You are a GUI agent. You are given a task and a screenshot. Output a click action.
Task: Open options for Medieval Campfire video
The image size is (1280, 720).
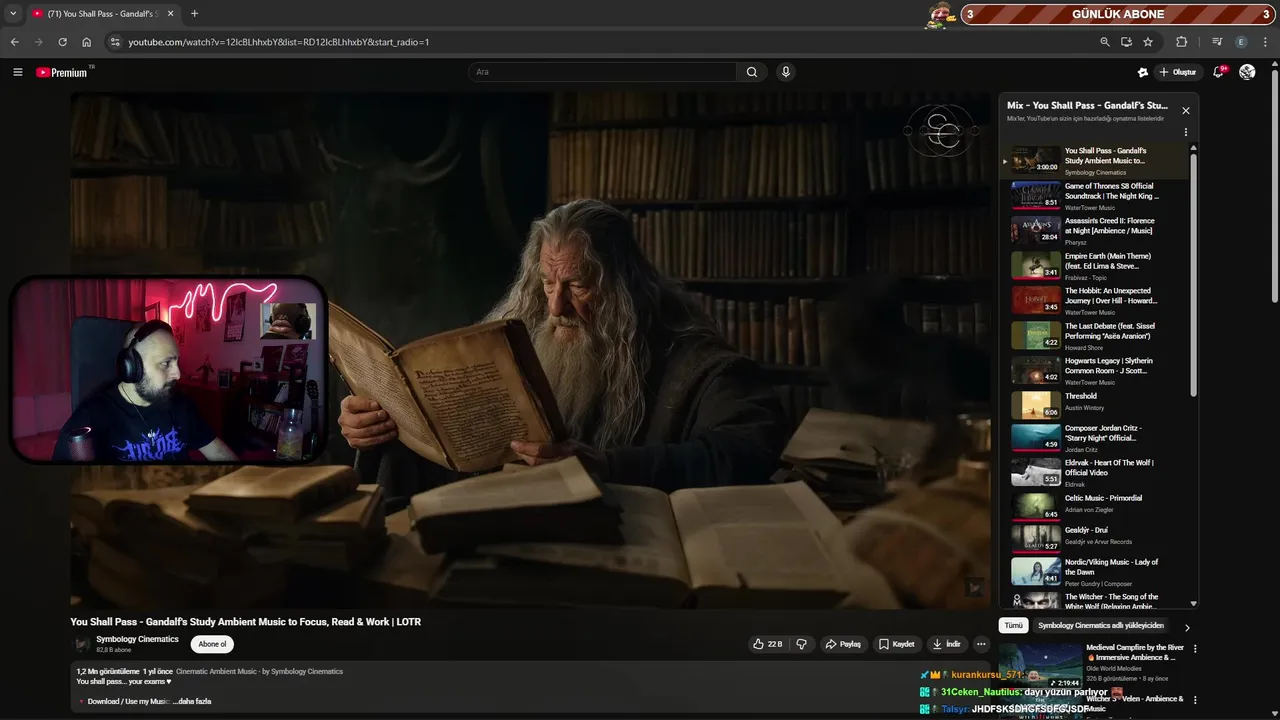point(1195,648)
